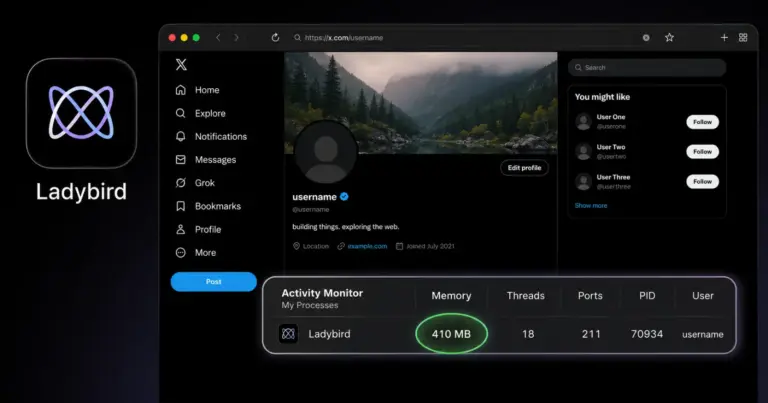Open User Three's profile avatar
The width and height of the screenshot is (768, 403).
(583, 182)
